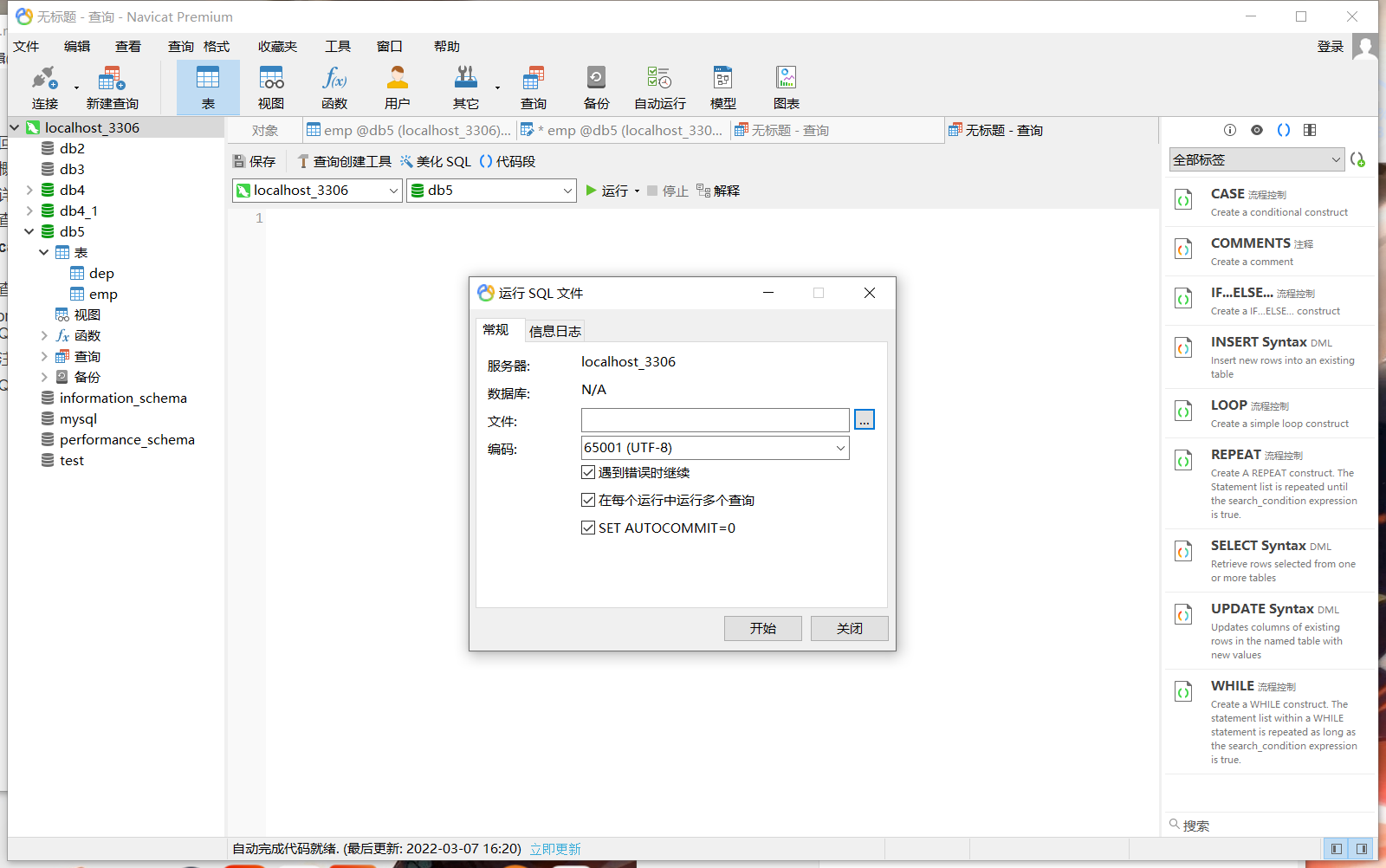This screenshot has height=868, width=1386.
Task: Collapse the db5 database node
Action: click(29, 231)
